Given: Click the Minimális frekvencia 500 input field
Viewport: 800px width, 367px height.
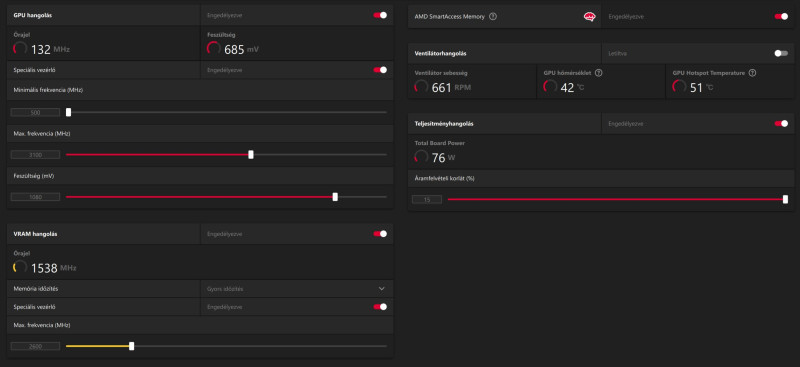Looking at the screenshot, I should (35, 112).
